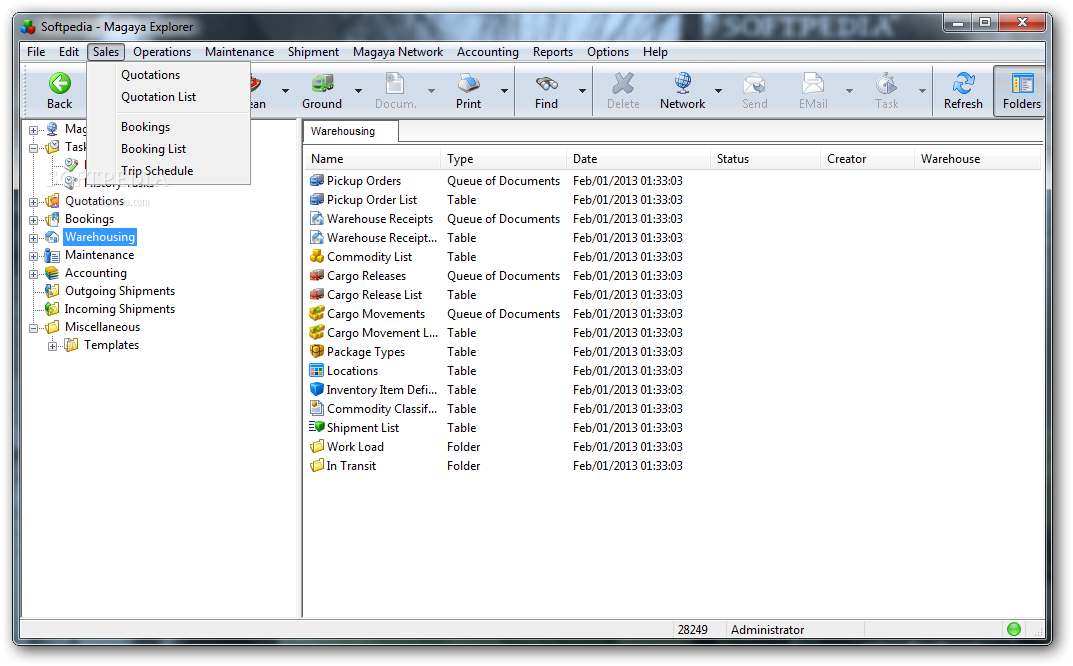Image resolution: width=1073 pixels, height=666 pixels.
Task: Click the Package Types row icon
Action: [317, 351]
